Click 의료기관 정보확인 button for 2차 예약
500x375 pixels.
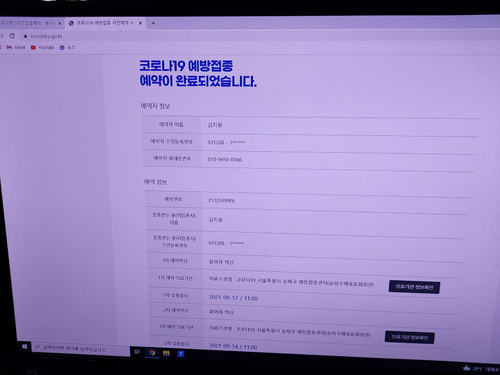pyautogui.click(x=410, y=337)
